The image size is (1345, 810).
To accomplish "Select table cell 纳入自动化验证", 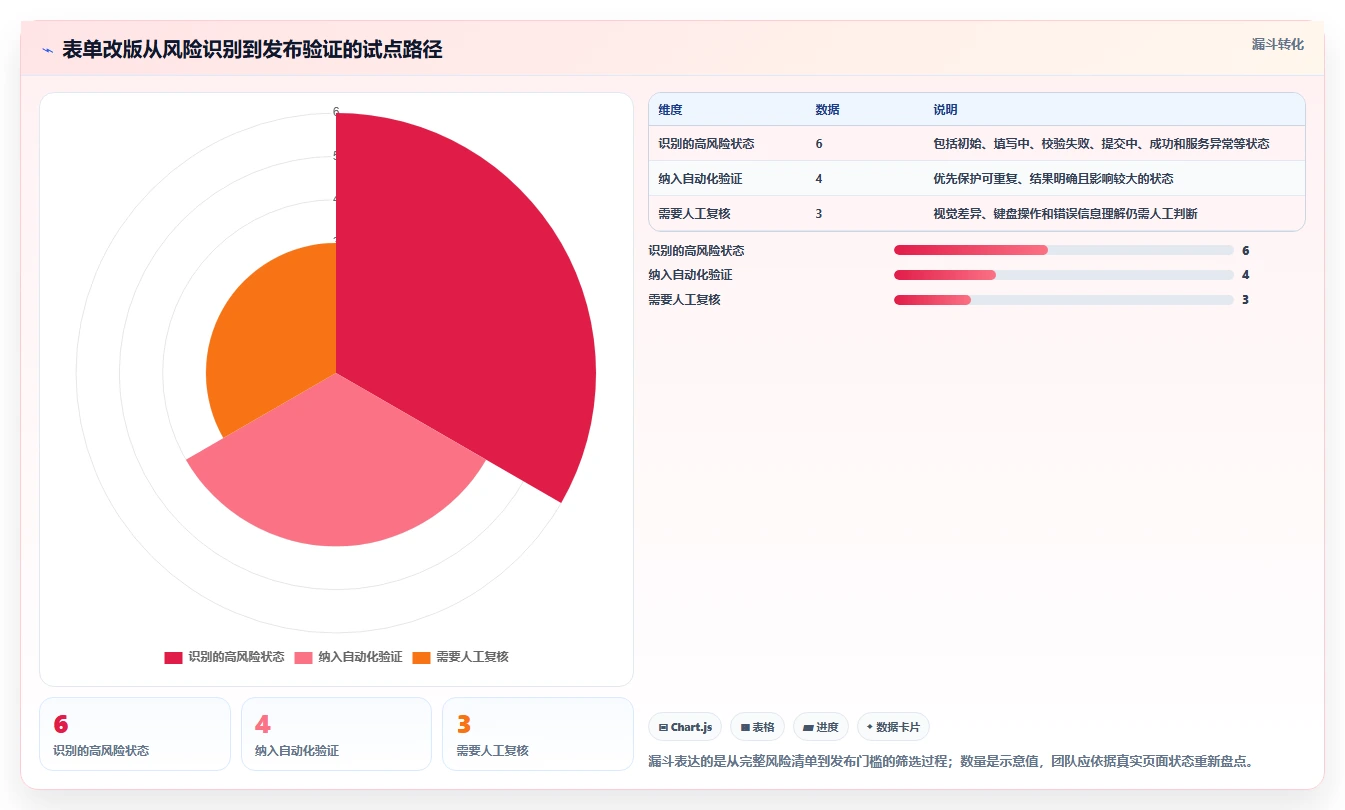I will click(x=700, y=179).
